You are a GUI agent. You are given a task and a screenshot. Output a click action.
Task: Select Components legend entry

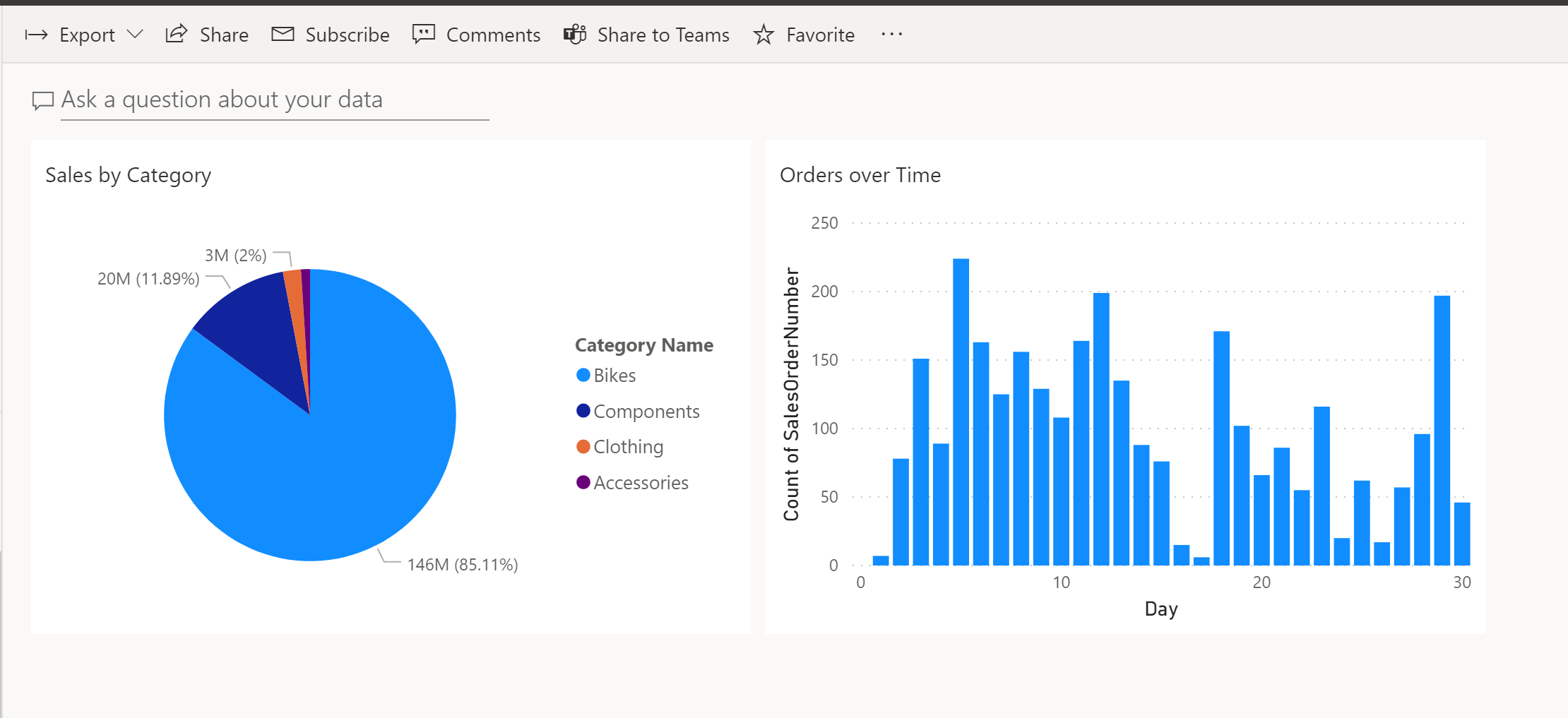(x=638, y=411)
